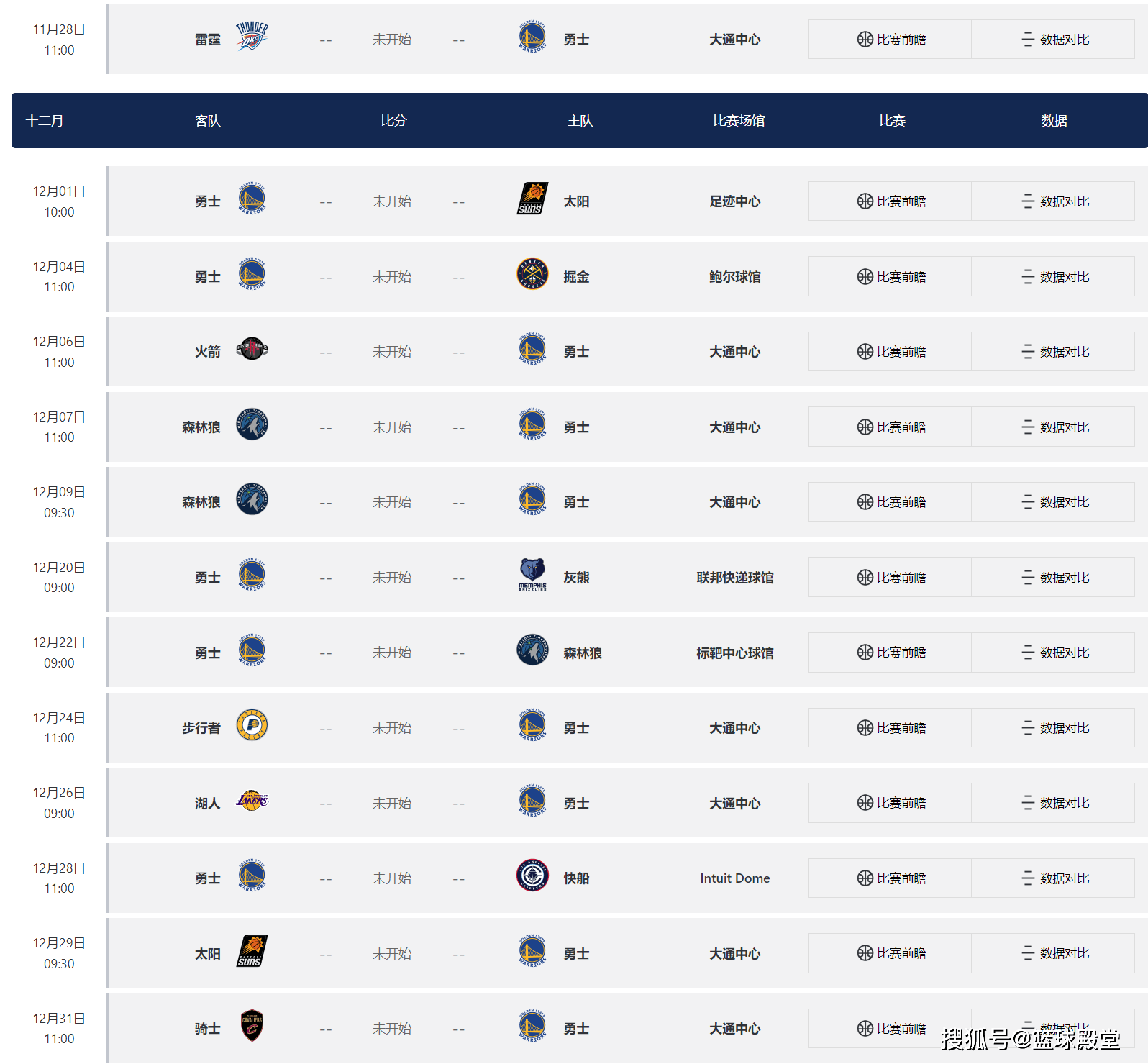The image size is (1148, 1064).
Task: Click Warriors home logo in 12月26日 row
Action: pyautogui.click(x=532, y=801)
